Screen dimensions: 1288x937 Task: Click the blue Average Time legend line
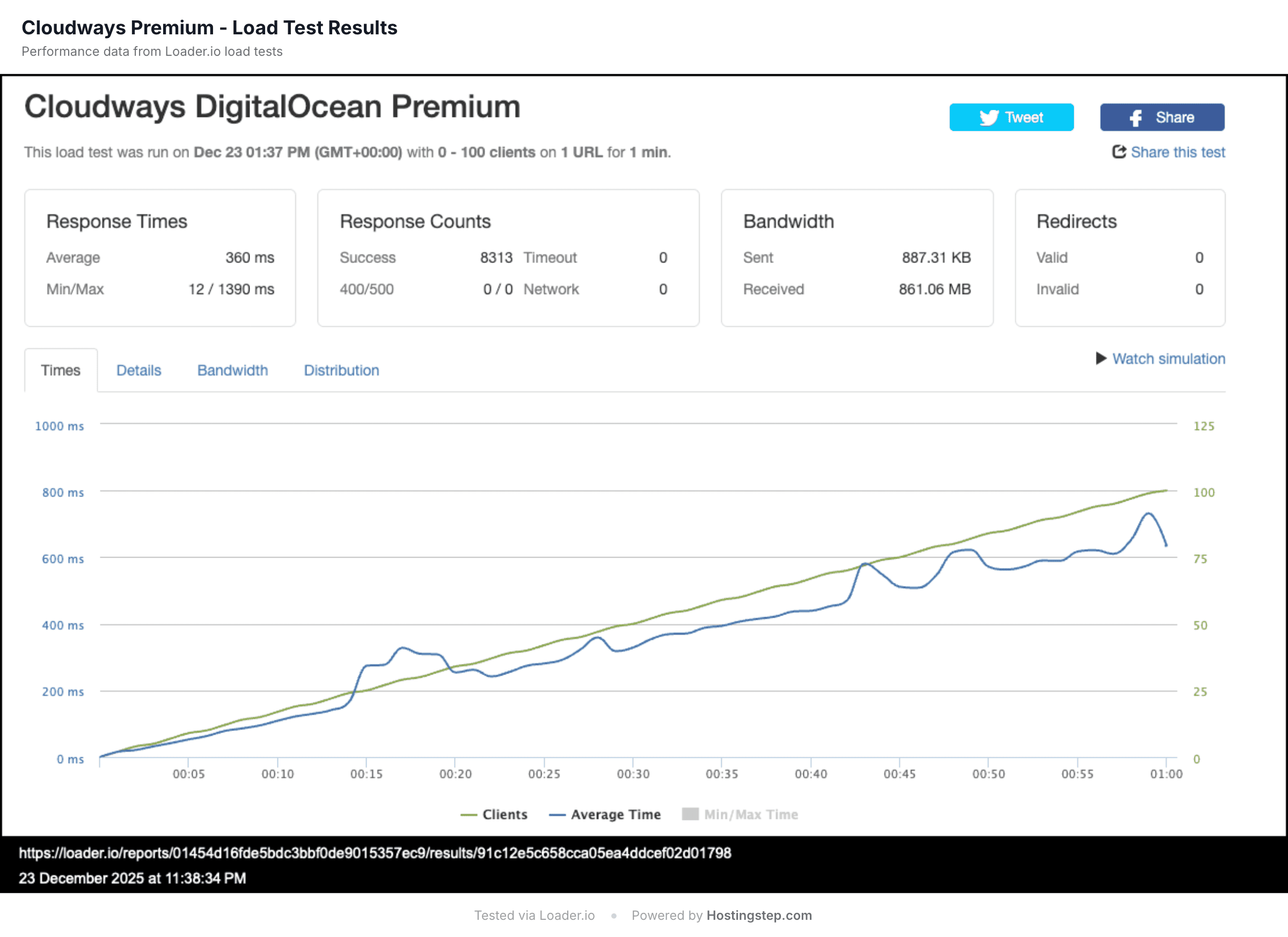pos(557,815)
